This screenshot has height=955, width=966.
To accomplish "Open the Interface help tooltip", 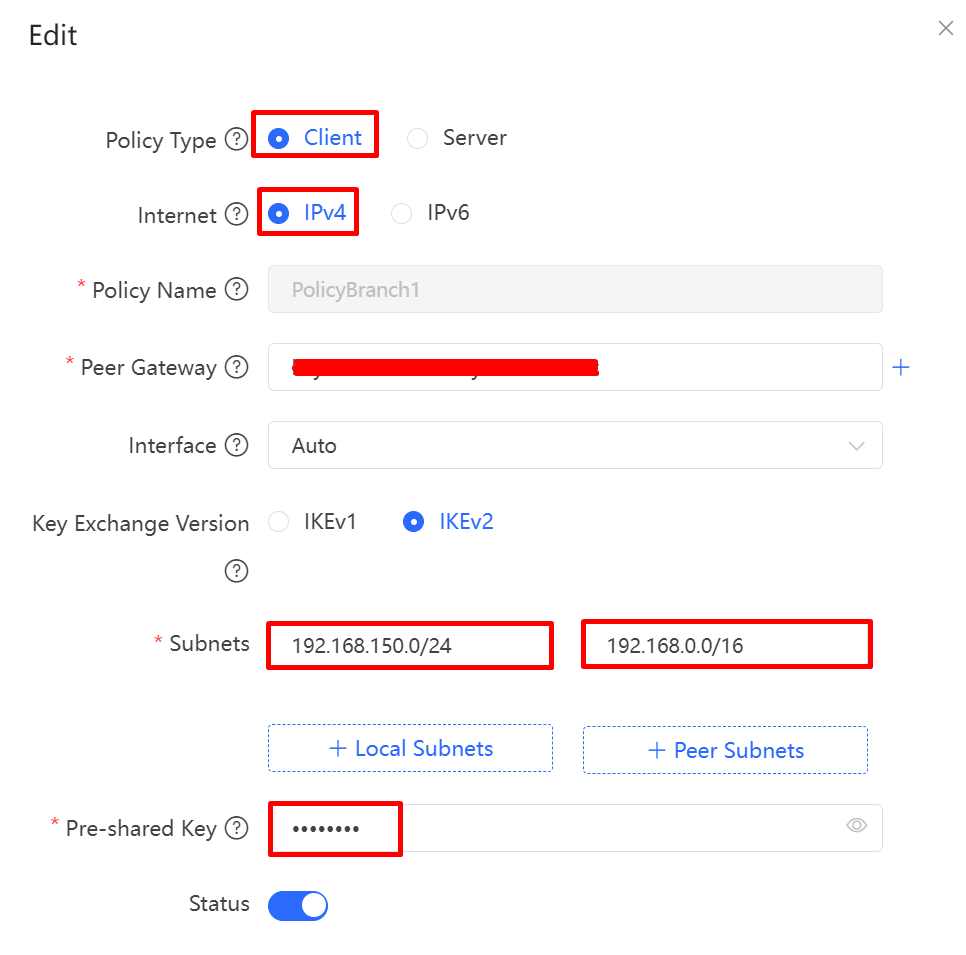I will (x=239, y=445).
